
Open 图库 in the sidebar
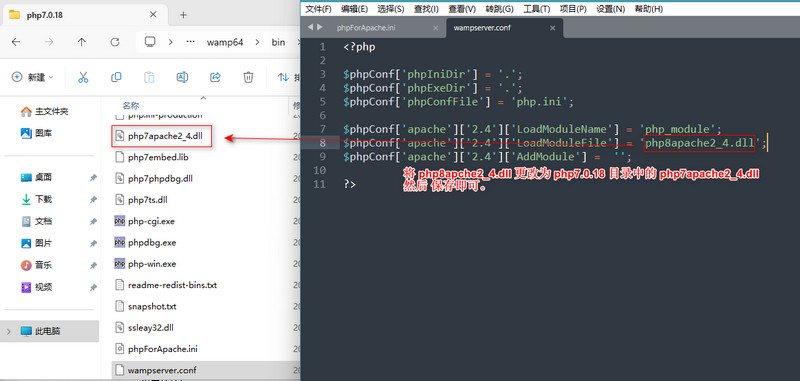(x=36, y=133)
